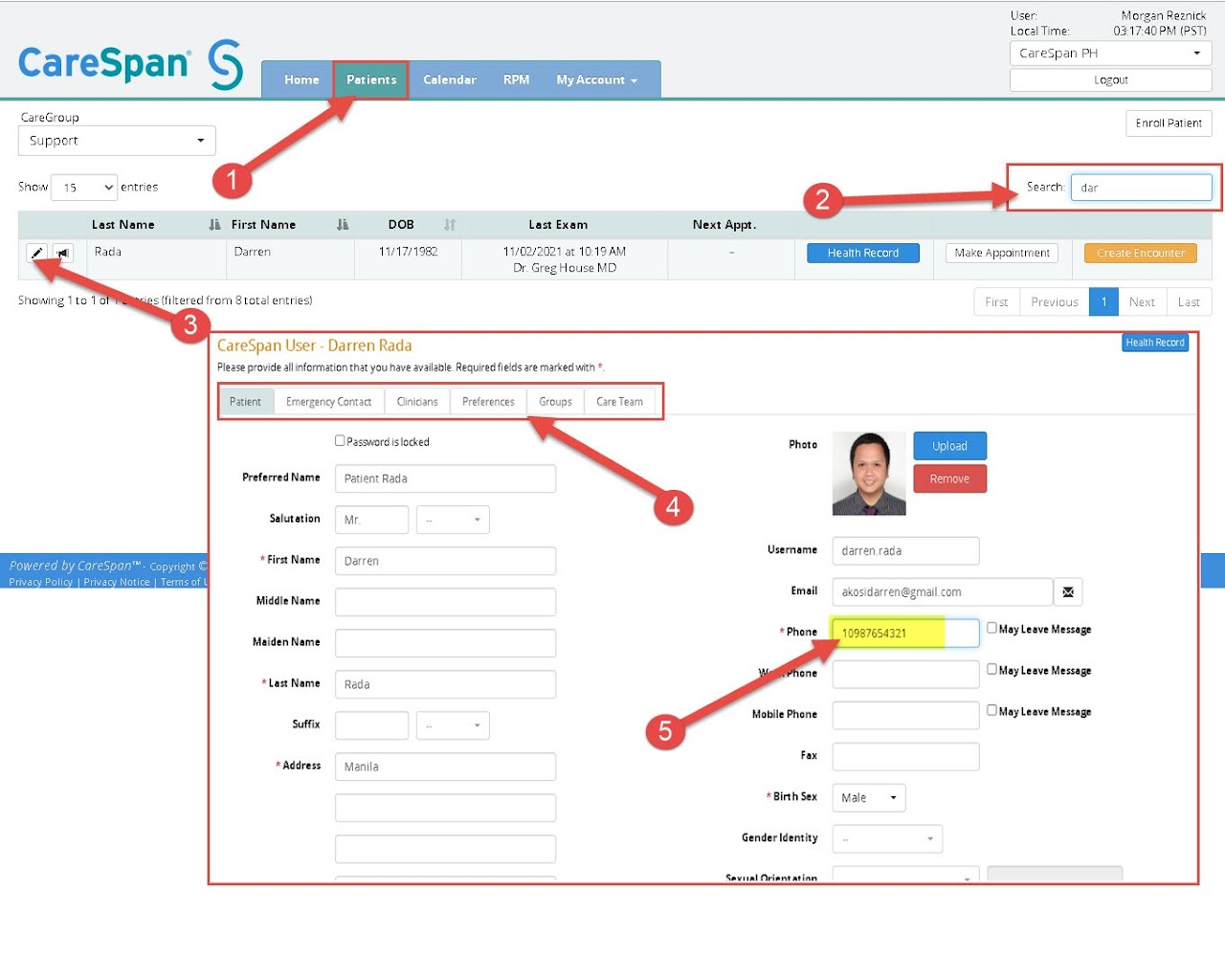
Task: Go to the Next page
Action: 1142,302
